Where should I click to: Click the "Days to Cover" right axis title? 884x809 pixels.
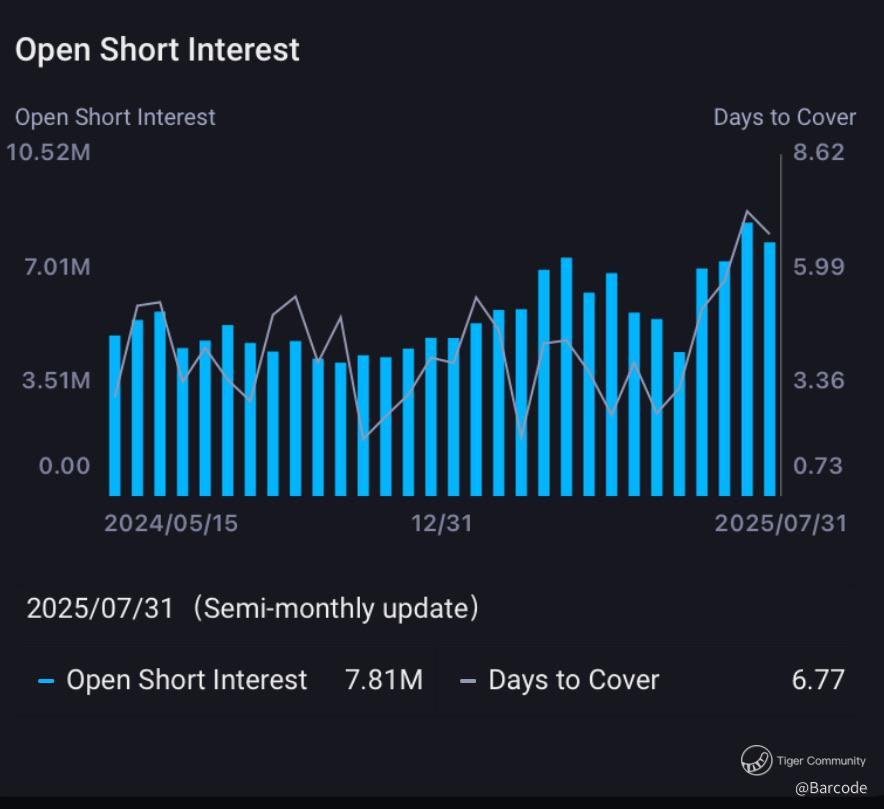coord(784,117)
